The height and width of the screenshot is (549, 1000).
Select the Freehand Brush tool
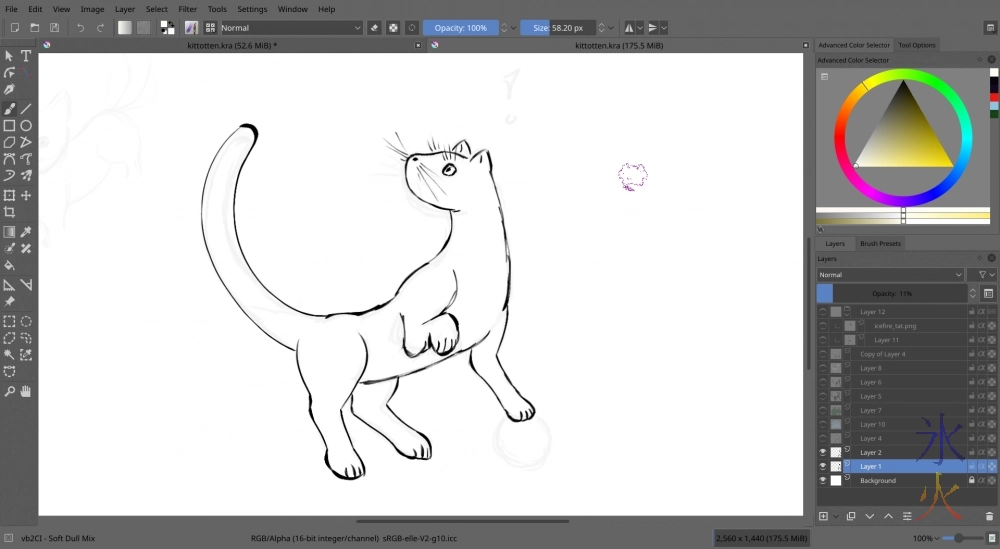click(x=9, y=108)
